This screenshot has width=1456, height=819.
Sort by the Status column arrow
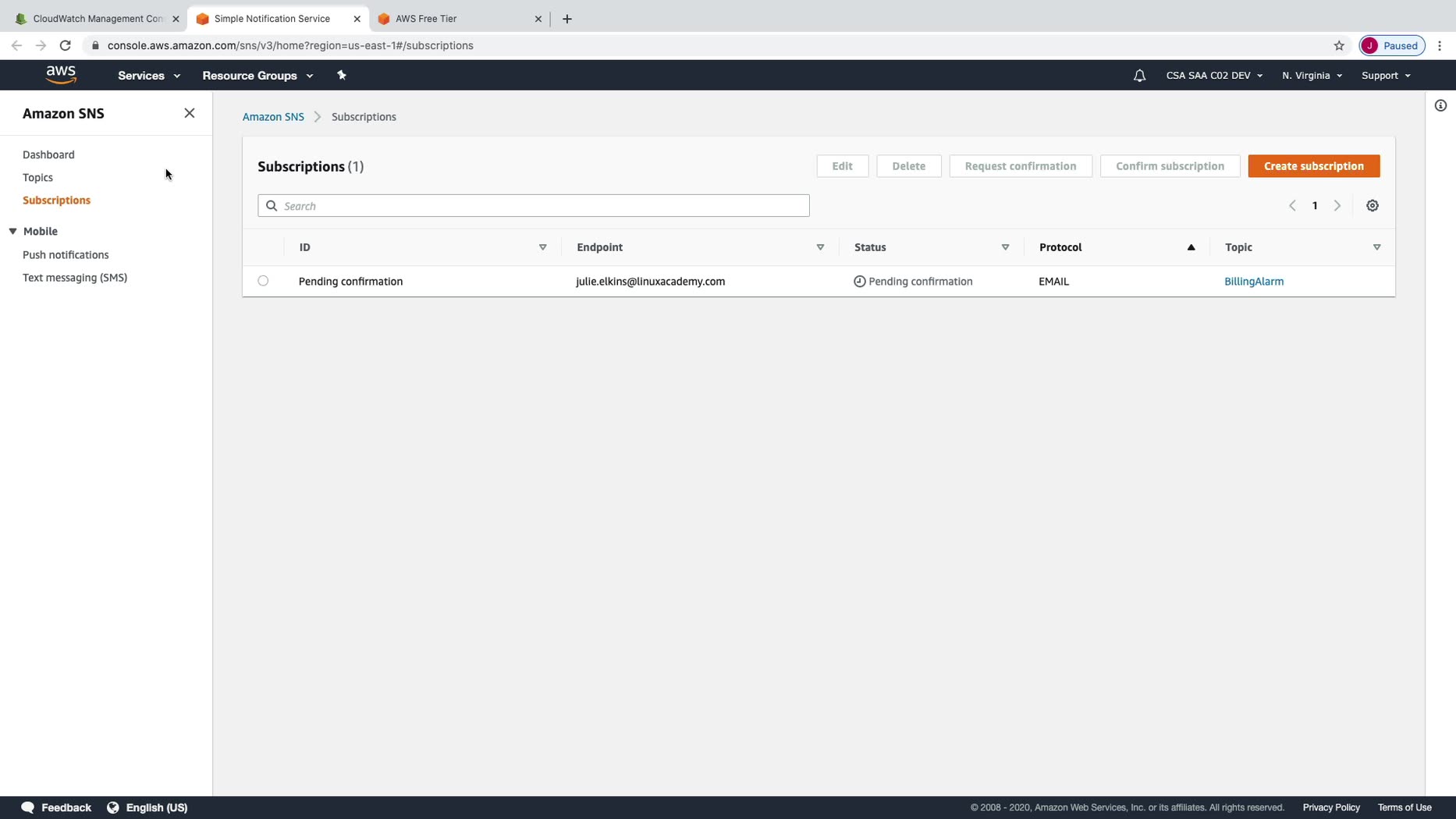click(x=1005, y=247)
